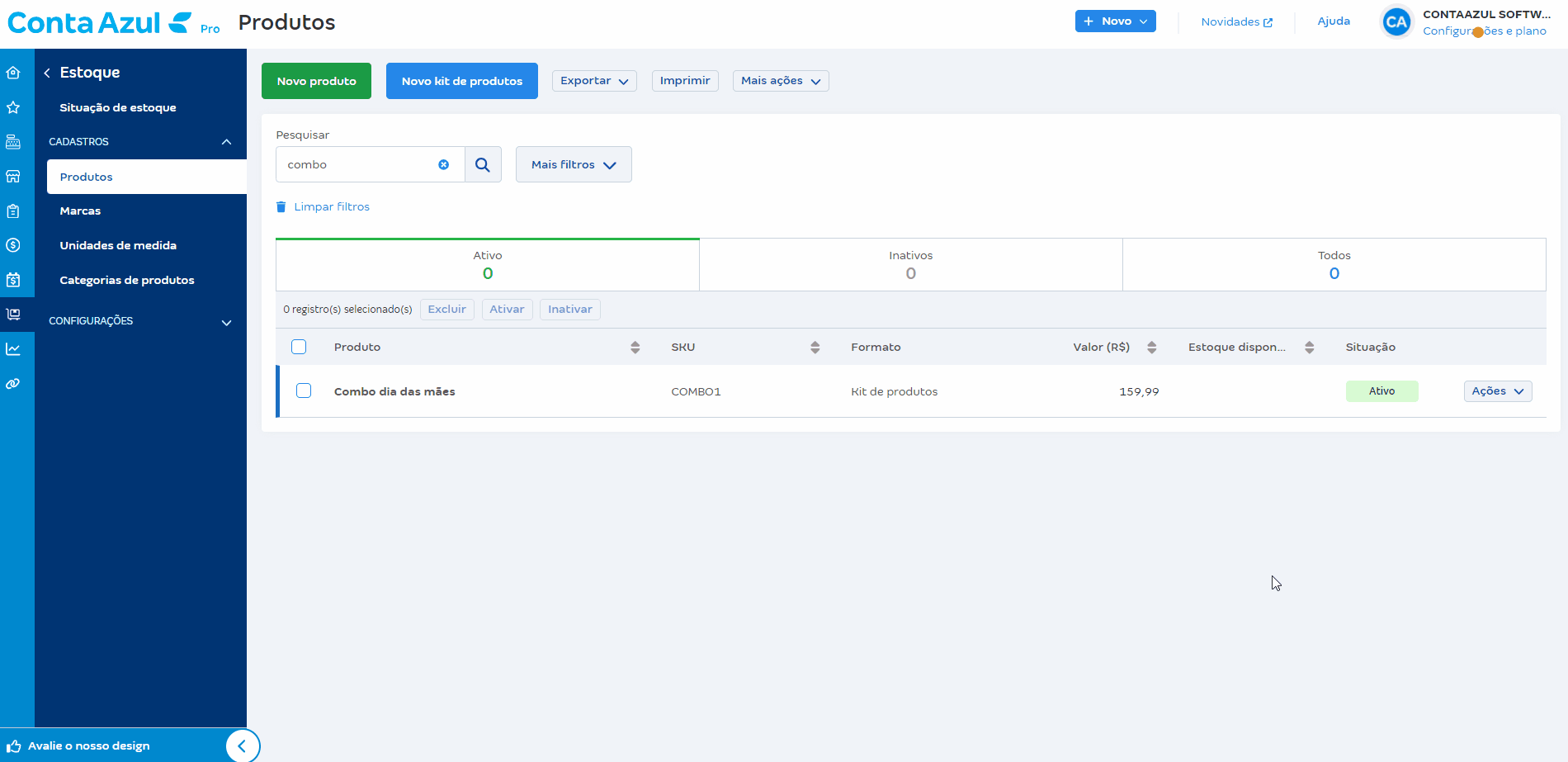Image resolution: width=1568 pixels, height=762 pixels.
Task: Open the storefront icon in sidebar
Action: [13, 176]
